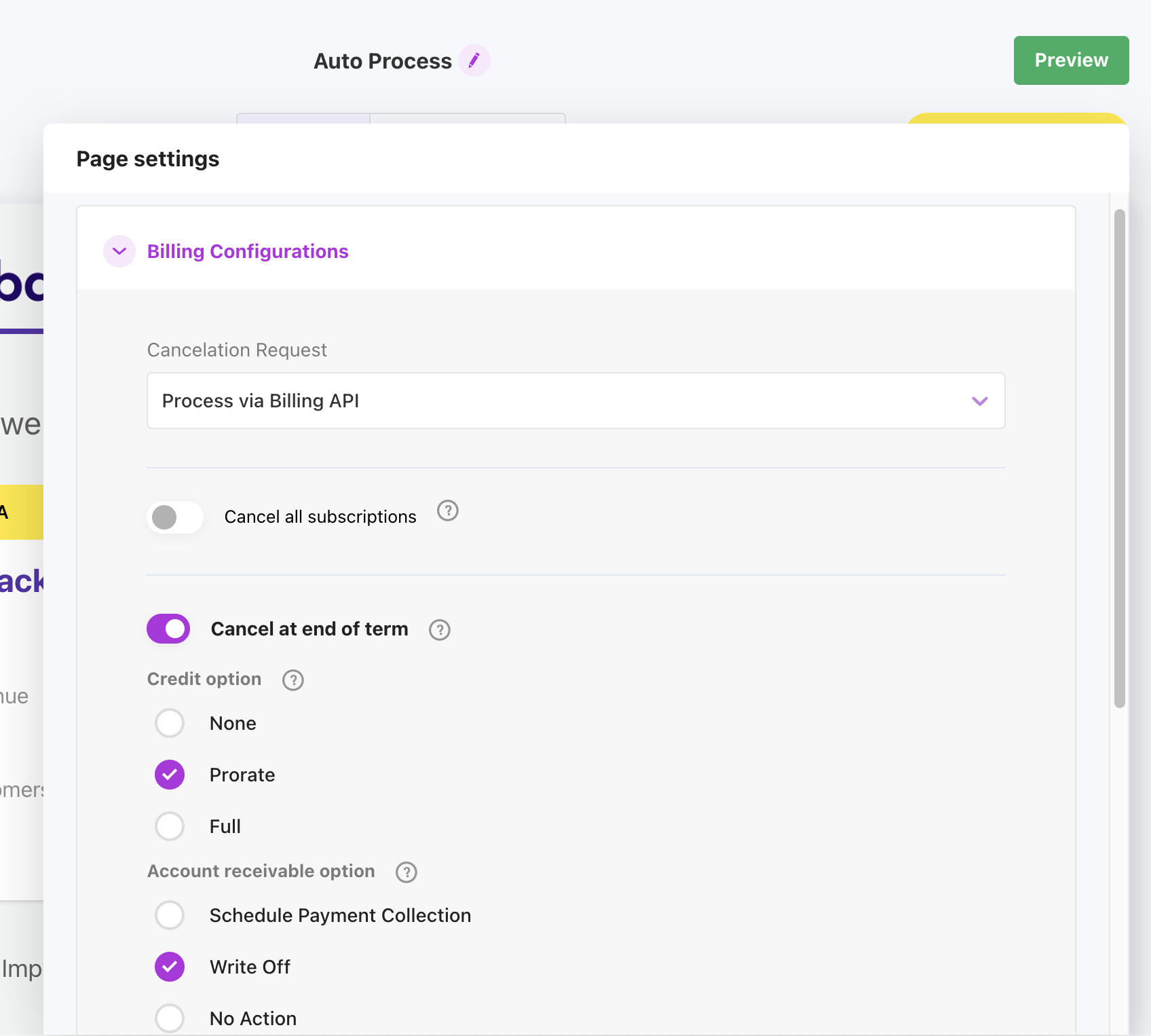The width and height of the screenshot is (1151, 1036).
Task: Open the Cancelation Request dropdown
Action: coord(575,401)
